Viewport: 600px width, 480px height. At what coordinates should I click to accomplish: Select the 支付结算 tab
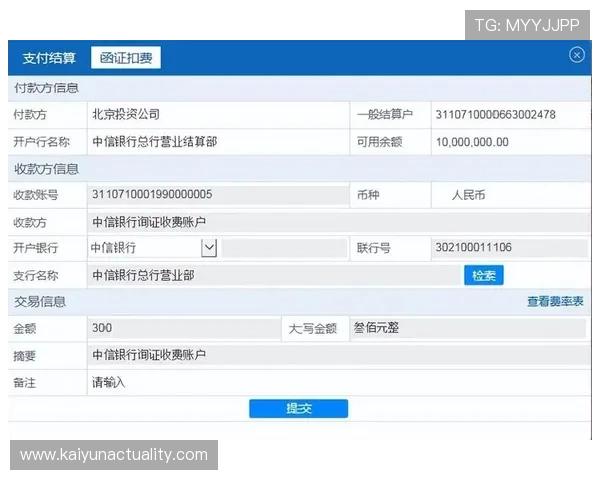(x=49, y=58)
